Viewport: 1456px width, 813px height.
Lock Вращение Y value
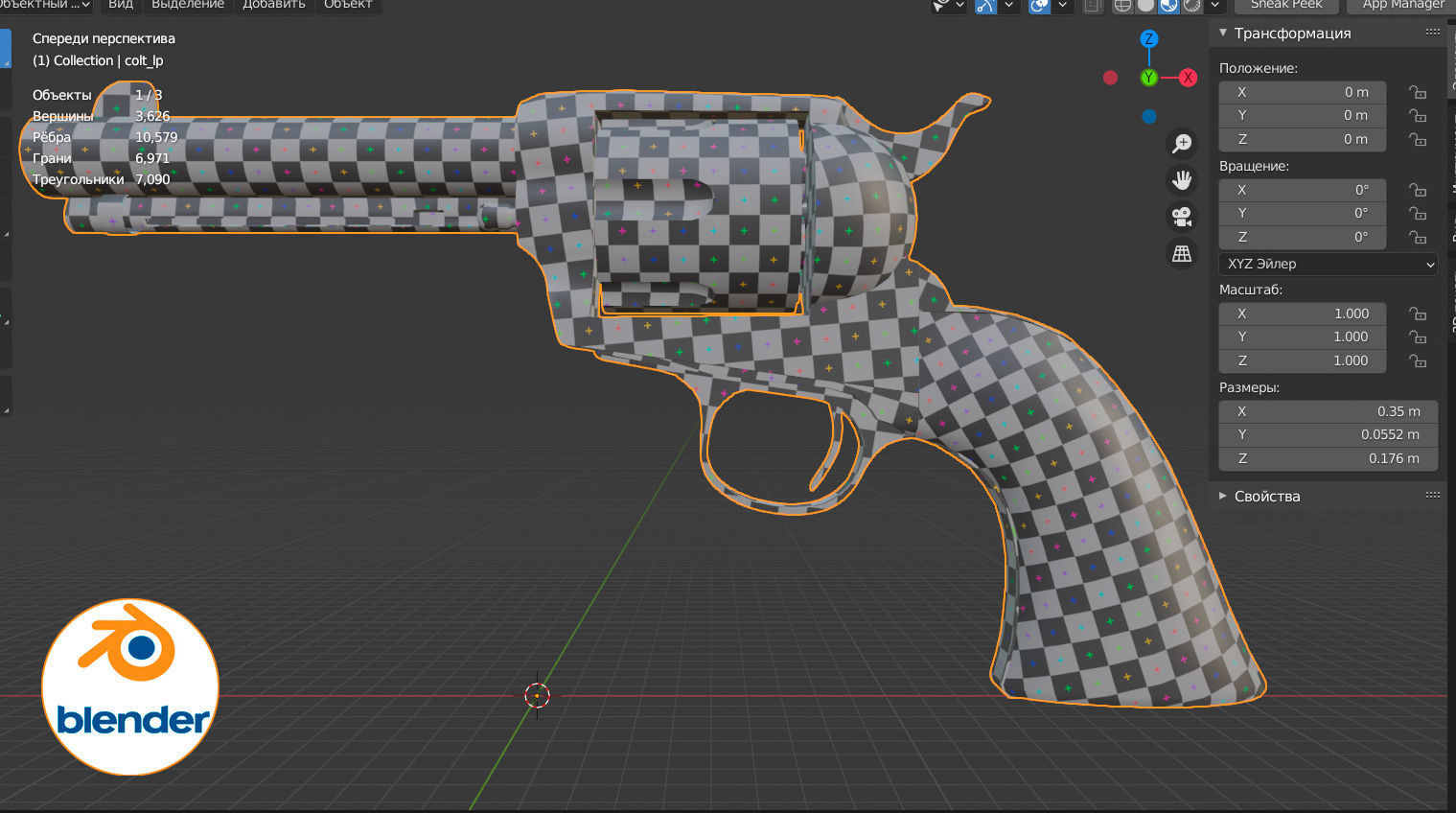(1418, 213)
